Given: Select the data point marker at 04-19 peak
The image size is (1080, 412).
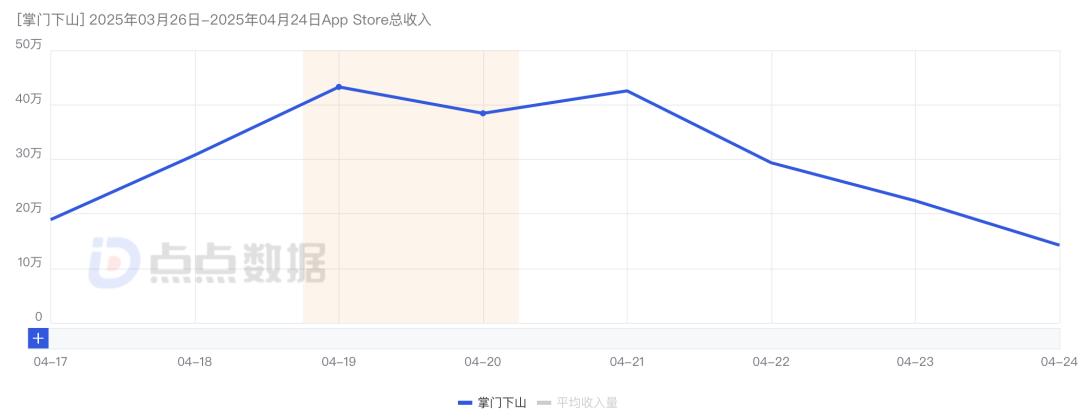Looking at the screenshot, I should tap(339, 87).
